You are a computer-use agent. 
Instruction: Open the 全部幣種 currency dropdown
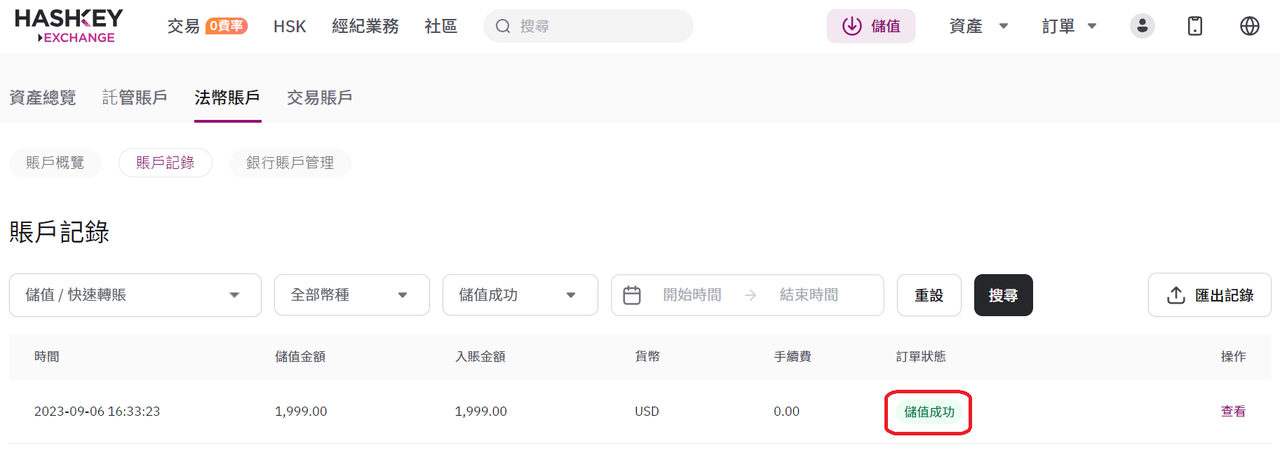click(351, 295)
